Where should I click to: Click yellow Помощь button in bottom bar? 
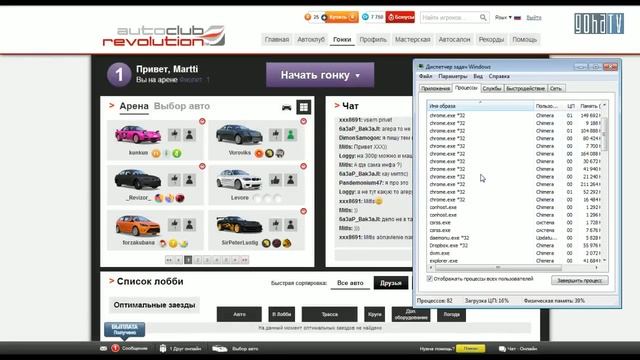(x=470, y=349)
